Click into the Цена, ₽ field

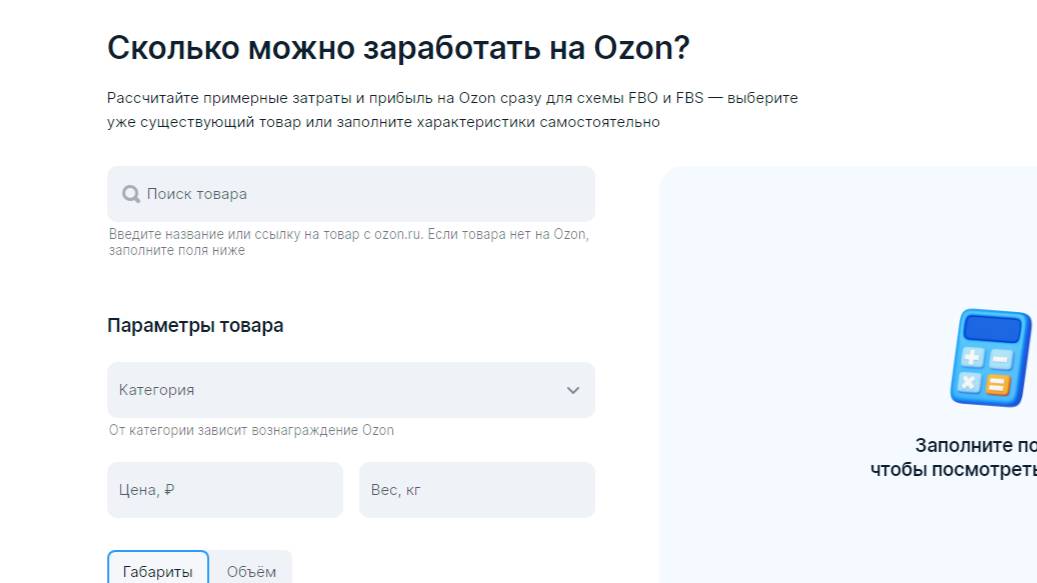point(225,490)
